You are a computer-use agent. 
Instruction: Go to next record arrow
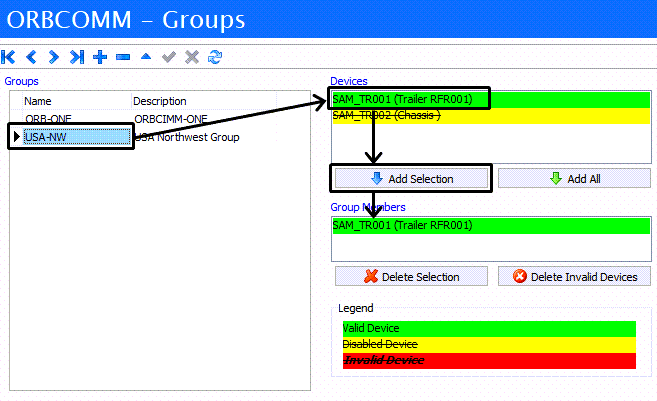click(53, 57)
